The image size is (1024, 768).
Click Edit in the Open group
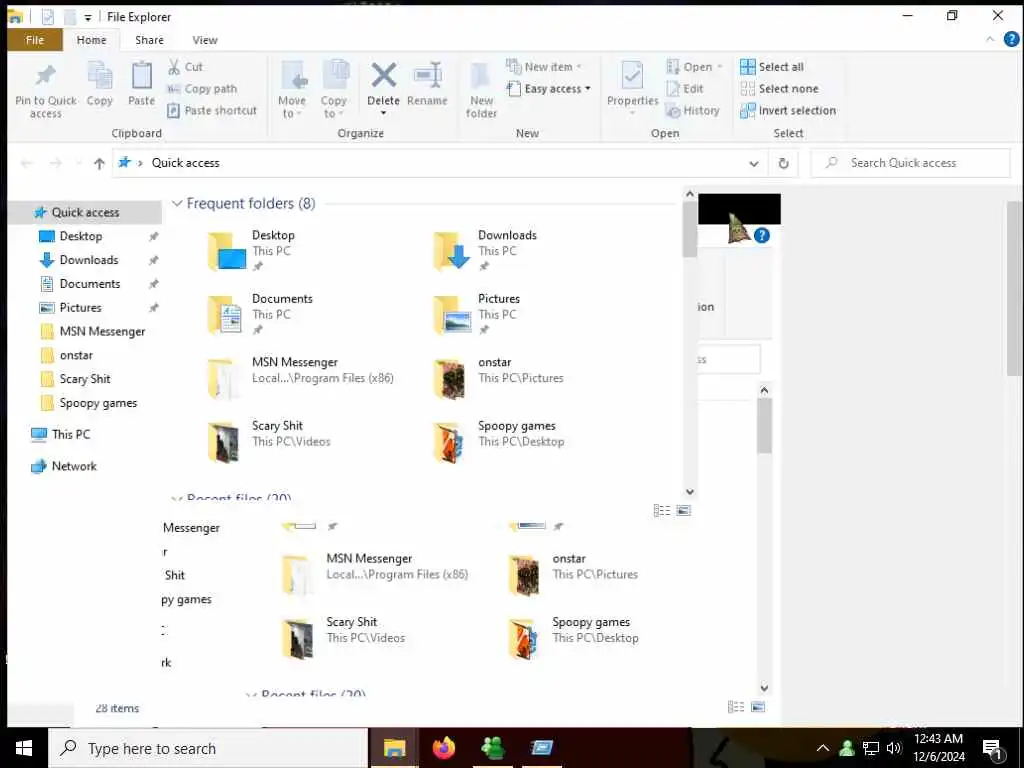tap(685, 89)
